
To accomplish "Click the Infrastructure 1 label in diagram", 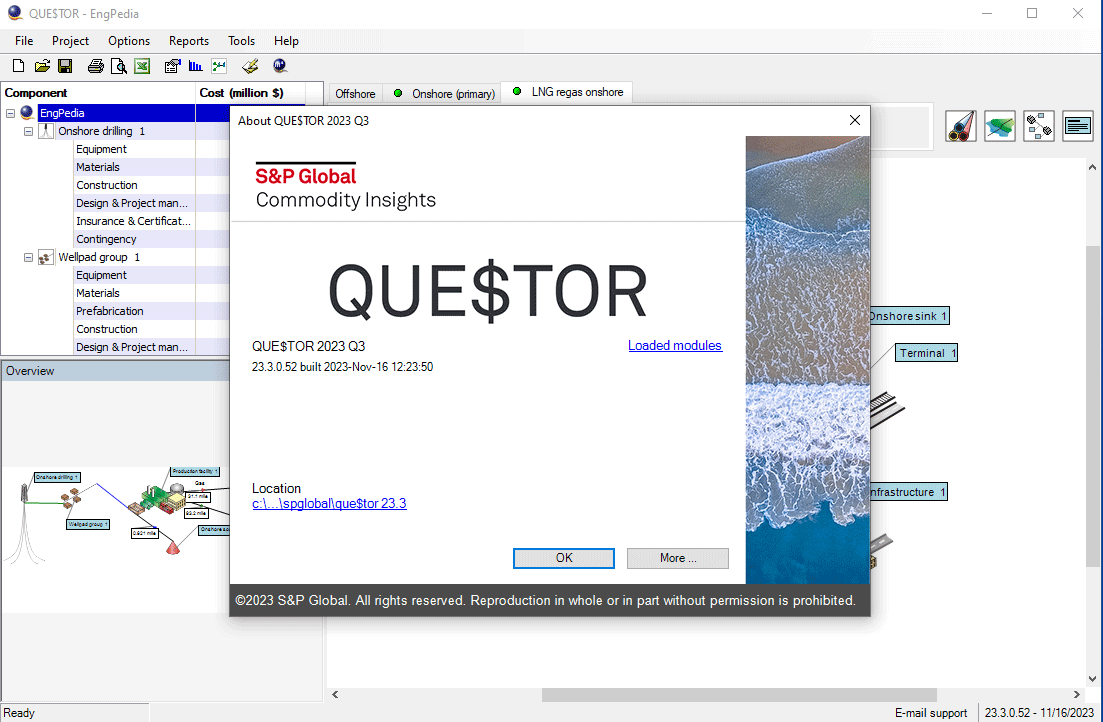I will click(908, 492).
